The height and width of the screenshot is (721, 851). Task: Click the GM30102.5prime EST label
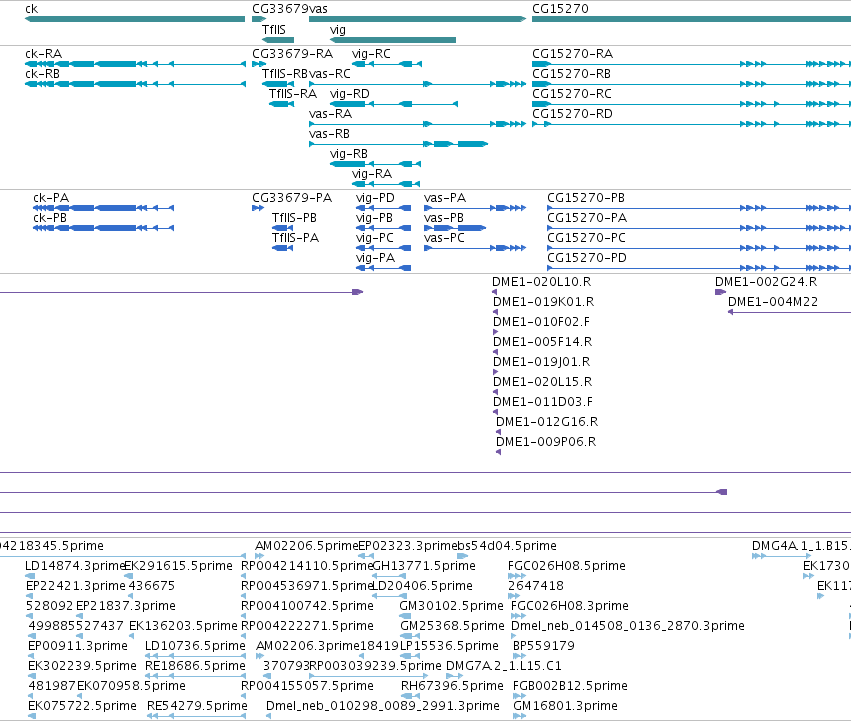pyautogui.click(x=452, y=607)
